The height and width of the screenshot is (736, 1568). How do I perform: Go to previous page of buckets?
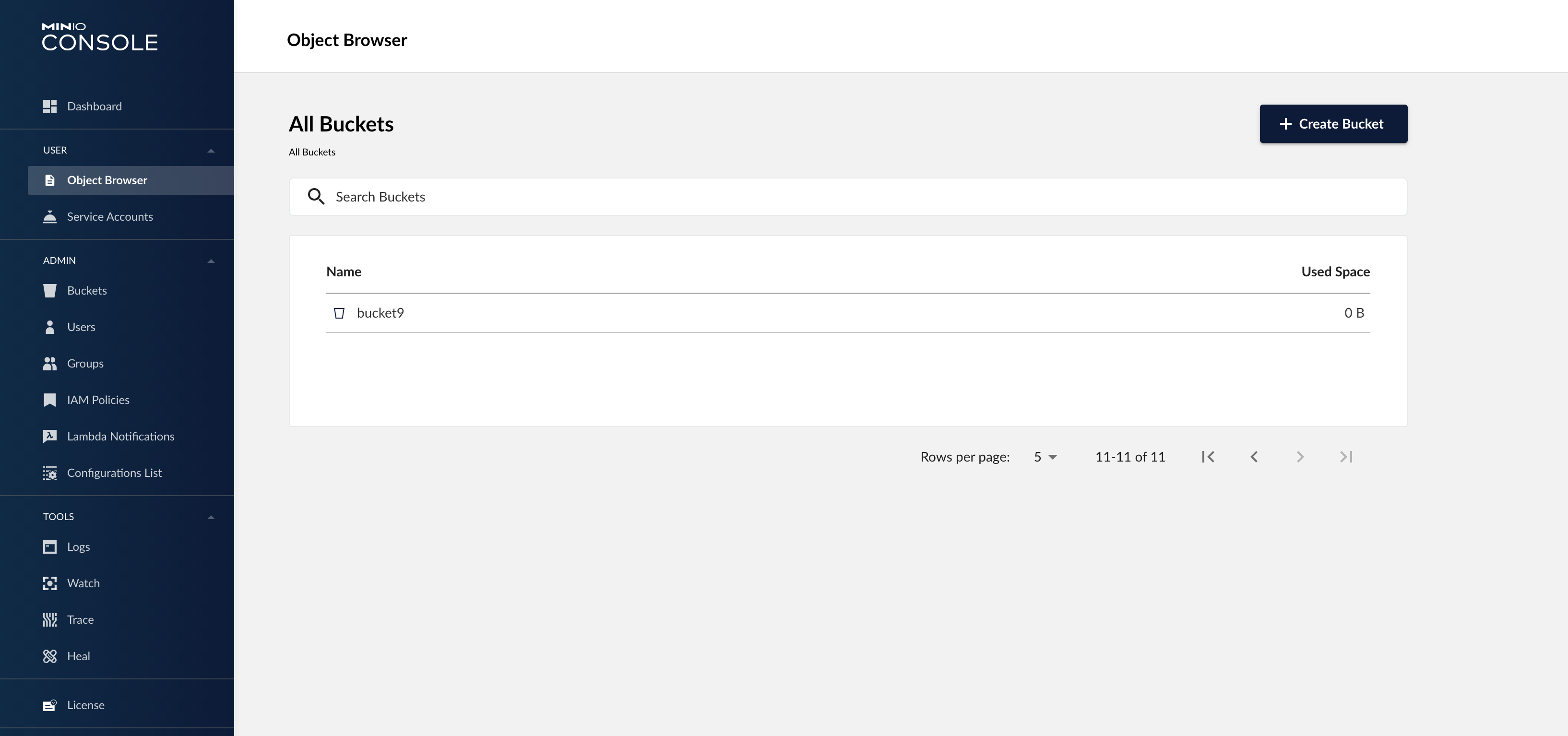point(1254,457)
